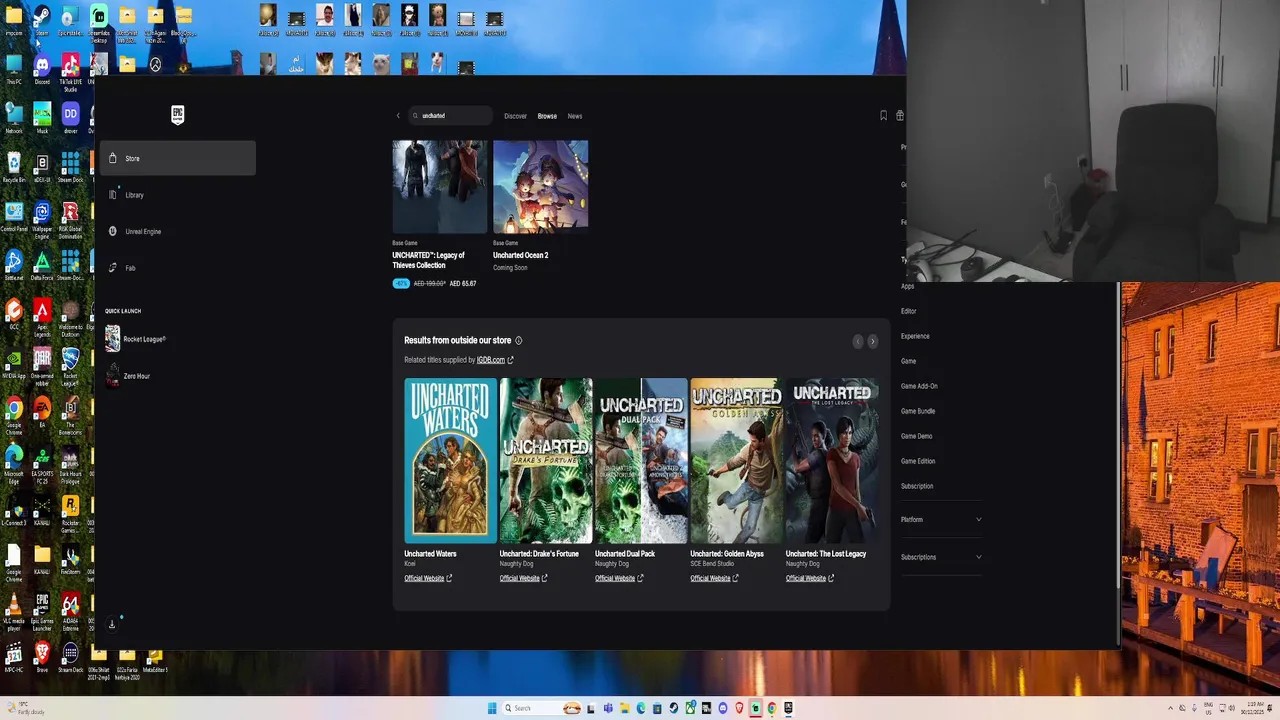
Task: Open the downloads icon at sidebar bottom
Action: [x=112, y=624]
